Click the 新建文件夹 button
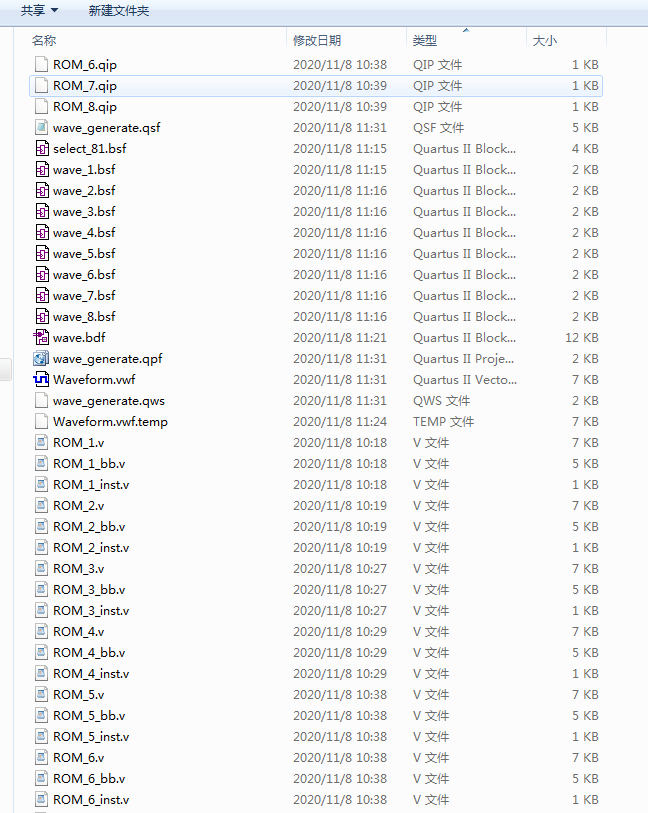 click(x=118, y=10)
